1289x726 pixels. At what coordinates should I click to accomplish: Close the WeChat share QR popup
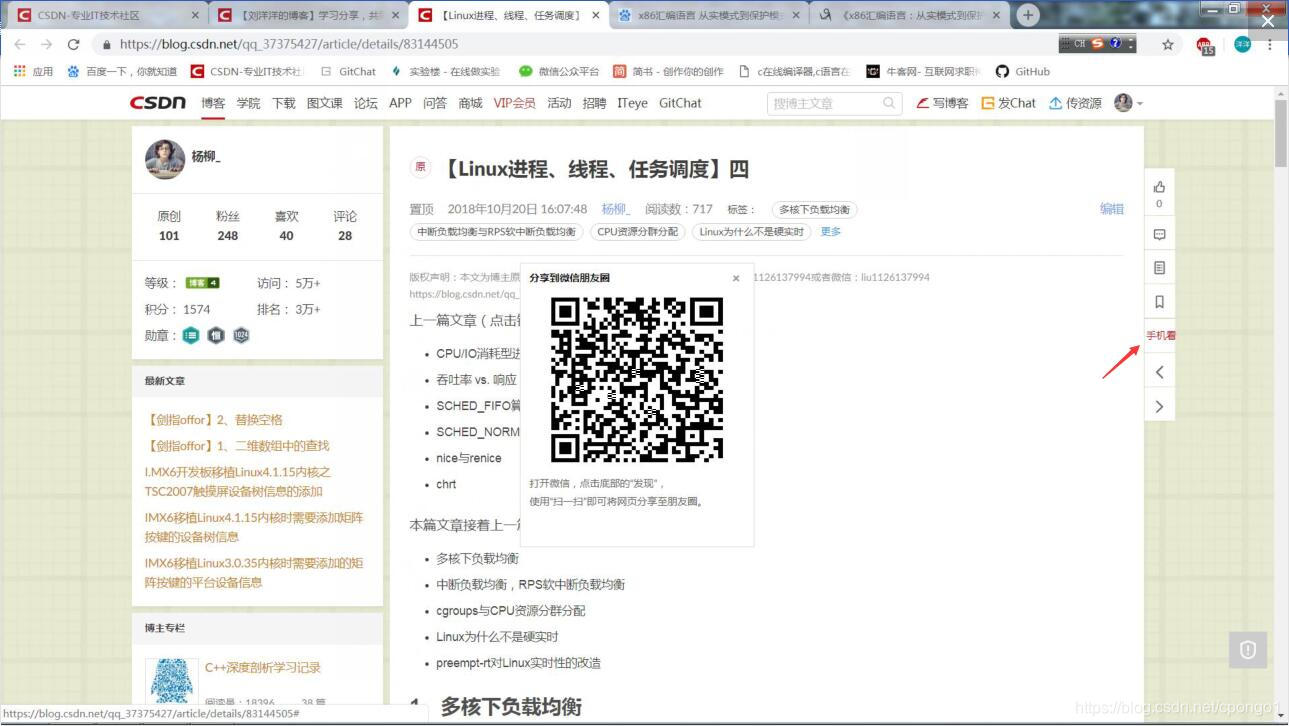coord(736,279)
